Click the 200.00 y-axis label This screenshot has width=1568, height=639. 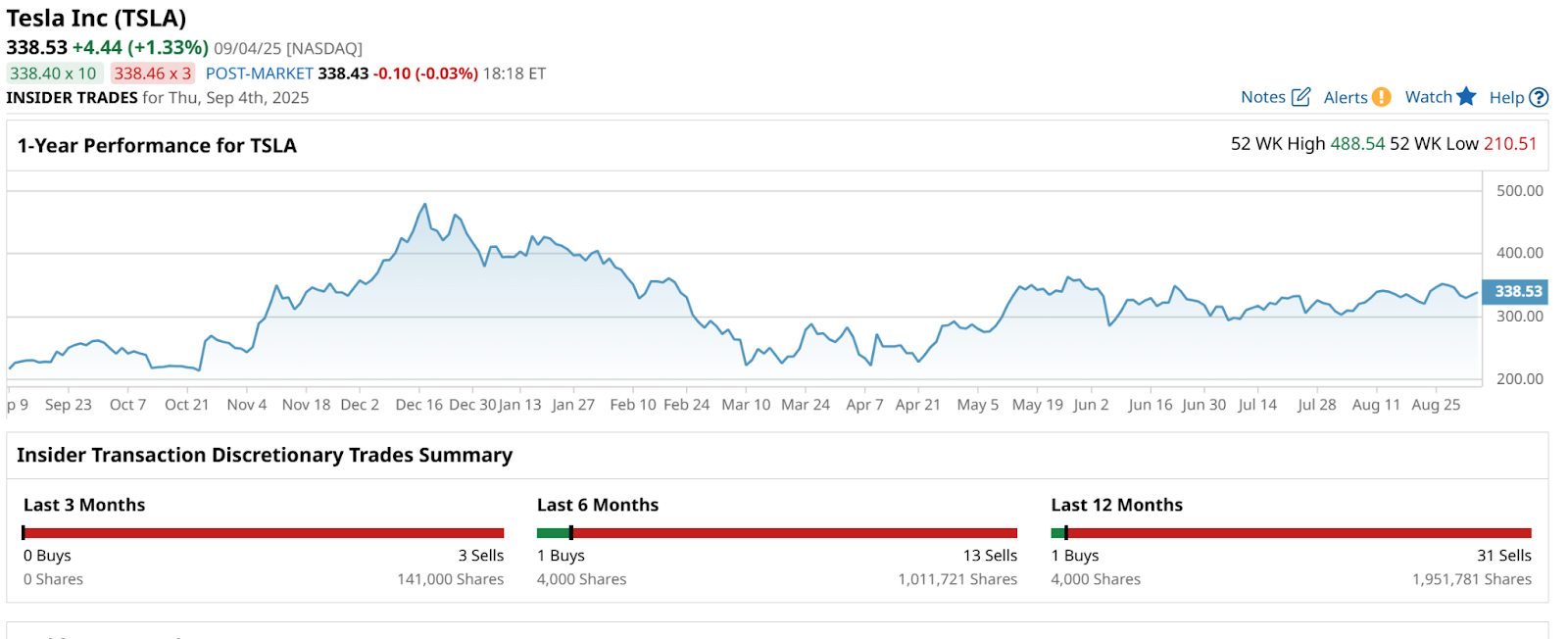1520,379
